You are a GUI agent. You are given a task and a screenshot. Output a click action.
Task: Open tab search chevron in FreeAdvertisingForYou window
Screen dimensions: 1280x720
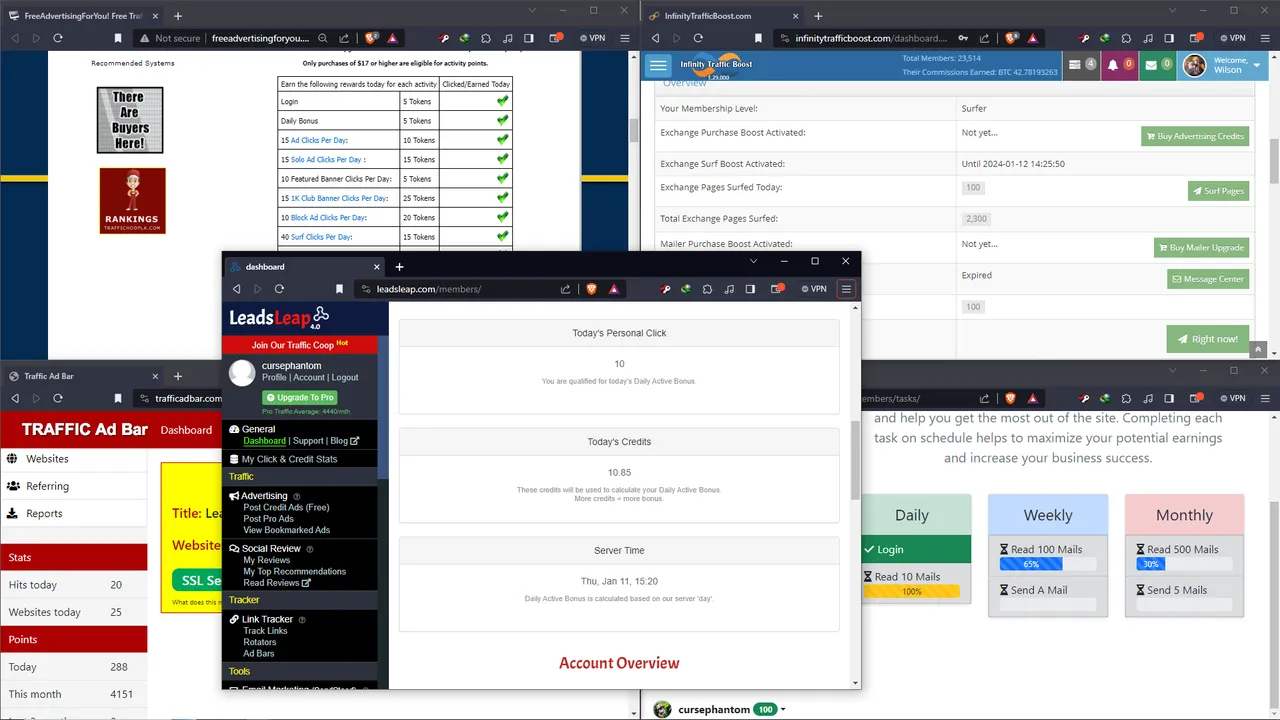(x=532, y=11)
